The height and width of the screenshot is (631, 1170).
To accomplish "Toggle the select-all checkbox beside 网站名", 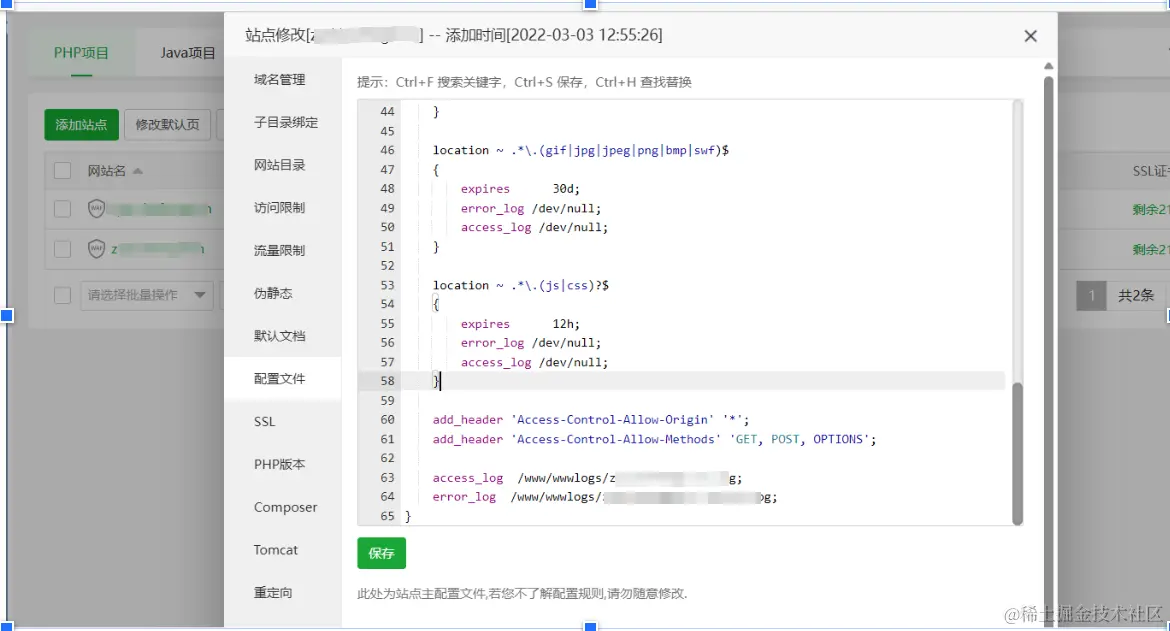I will (x=63, y=171).
